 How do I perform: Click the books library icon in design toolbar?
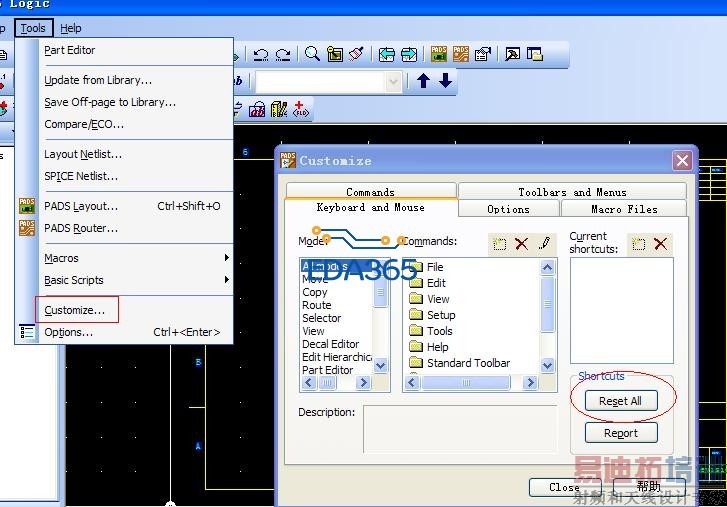(x=279, y=109)
